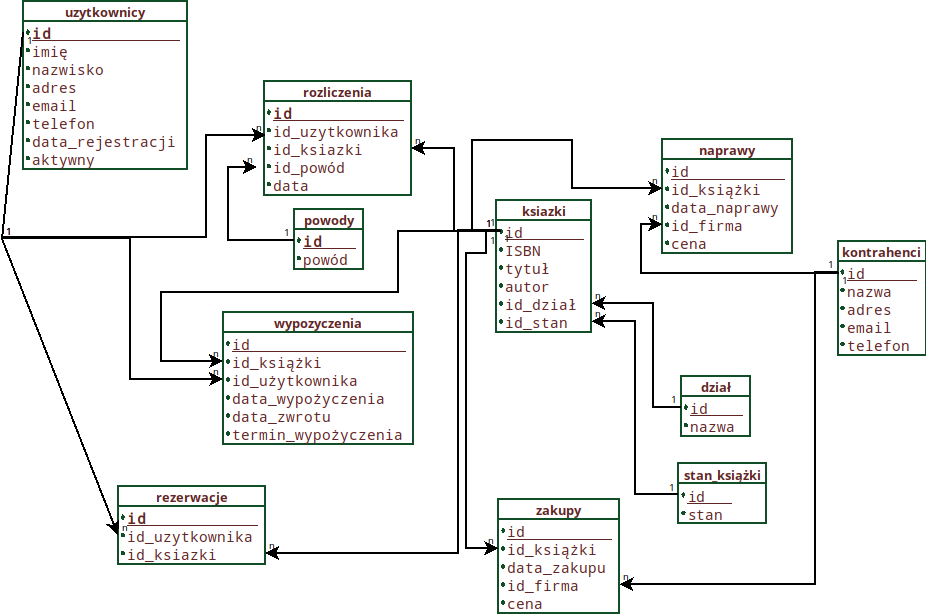
Task: Click the id_powód field in rozliczenia
Action: click(308, 168)
